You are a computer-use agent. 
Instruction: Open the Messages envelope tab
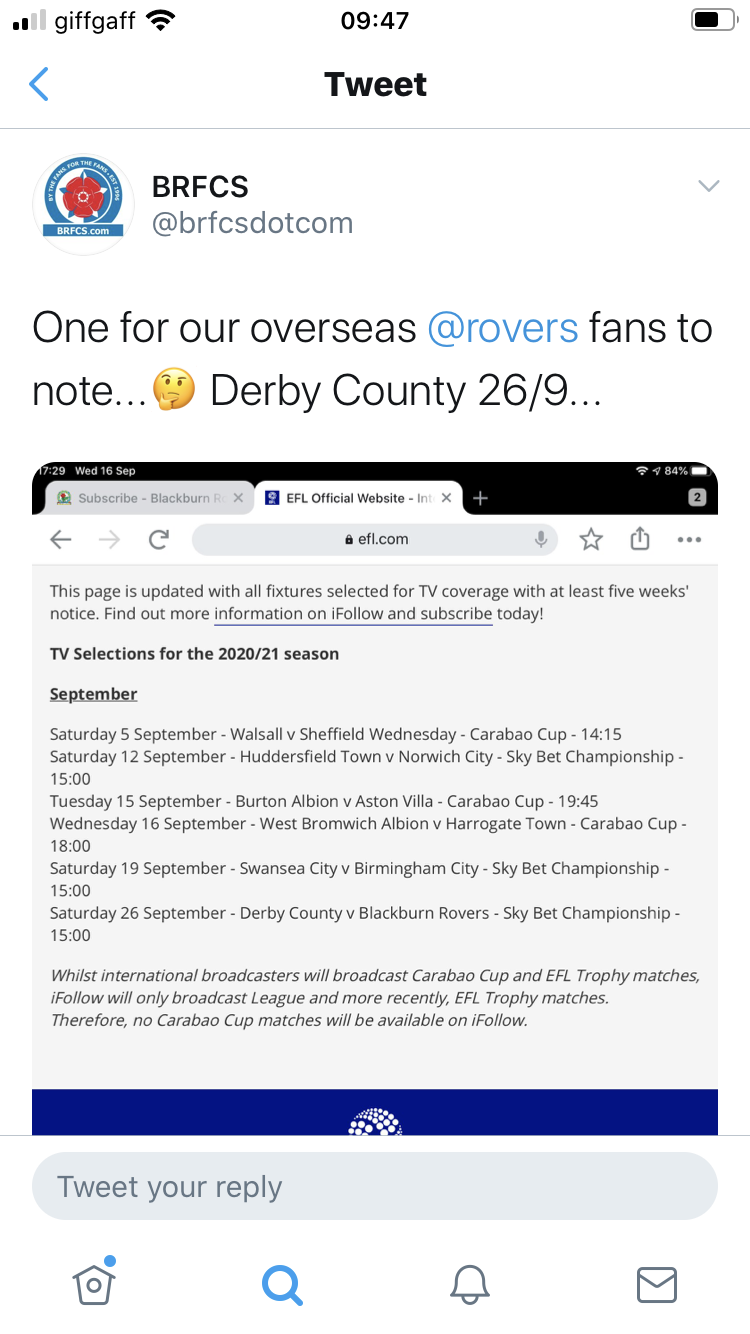[657, 1284]
